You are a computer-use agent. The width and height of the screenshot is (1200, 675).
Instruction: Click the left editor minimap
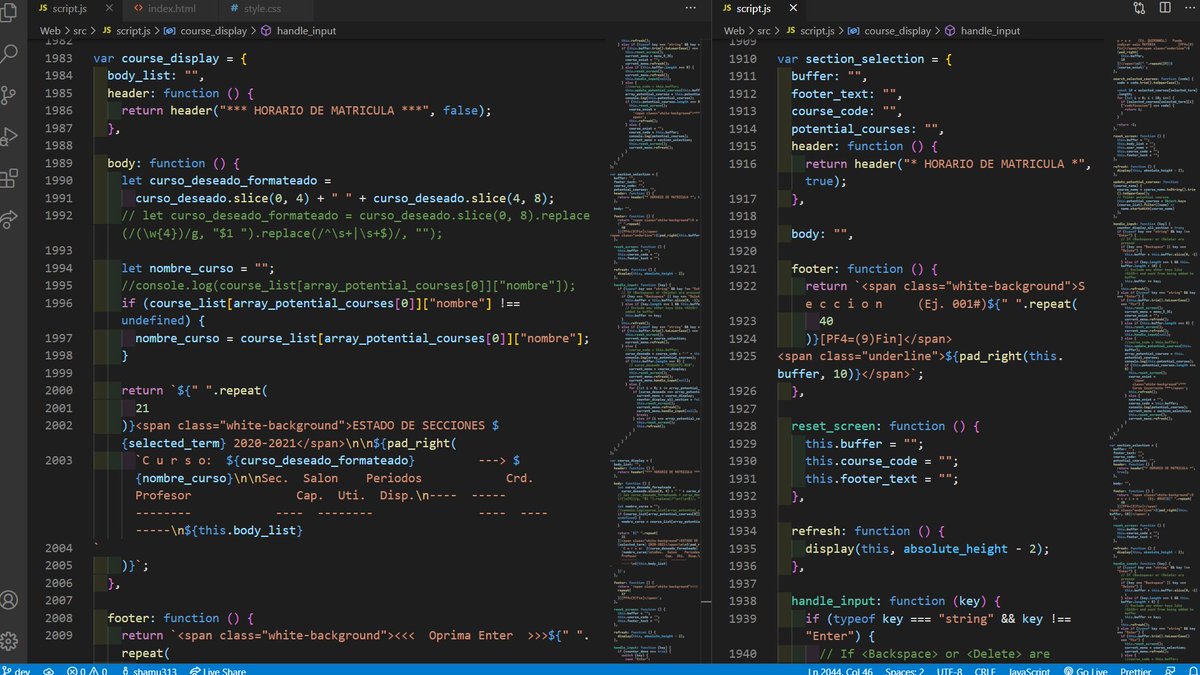click(x=655, y=350)
